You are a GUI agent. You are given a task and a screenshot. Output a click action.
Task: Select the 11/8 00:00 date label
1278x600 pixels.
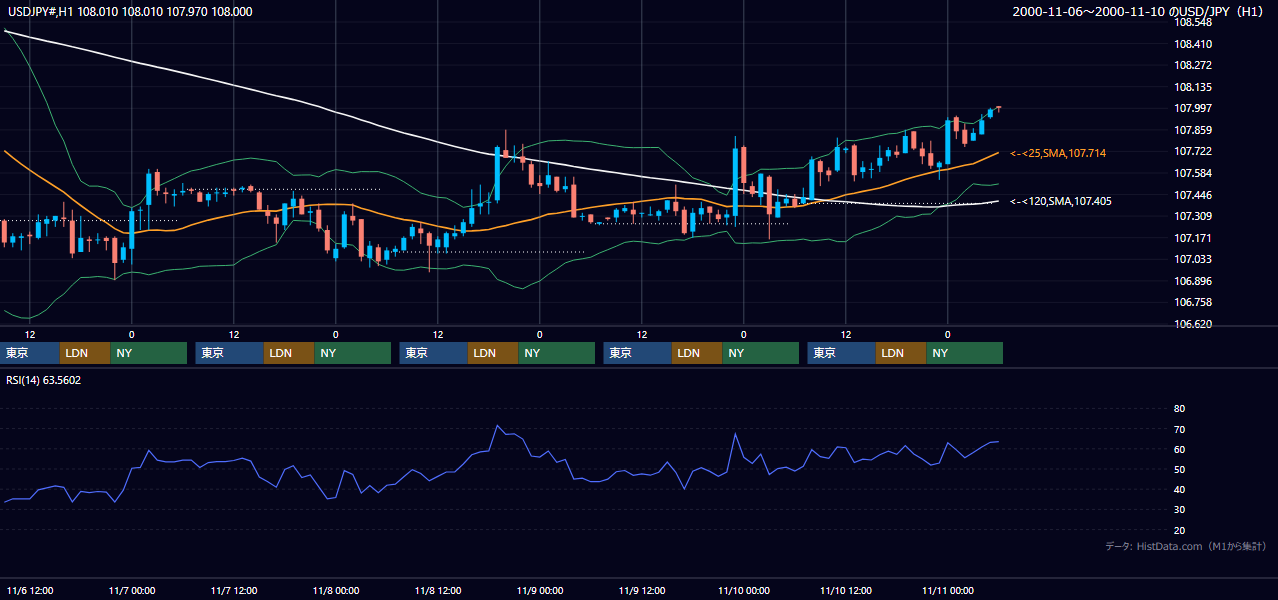point(335,591)
